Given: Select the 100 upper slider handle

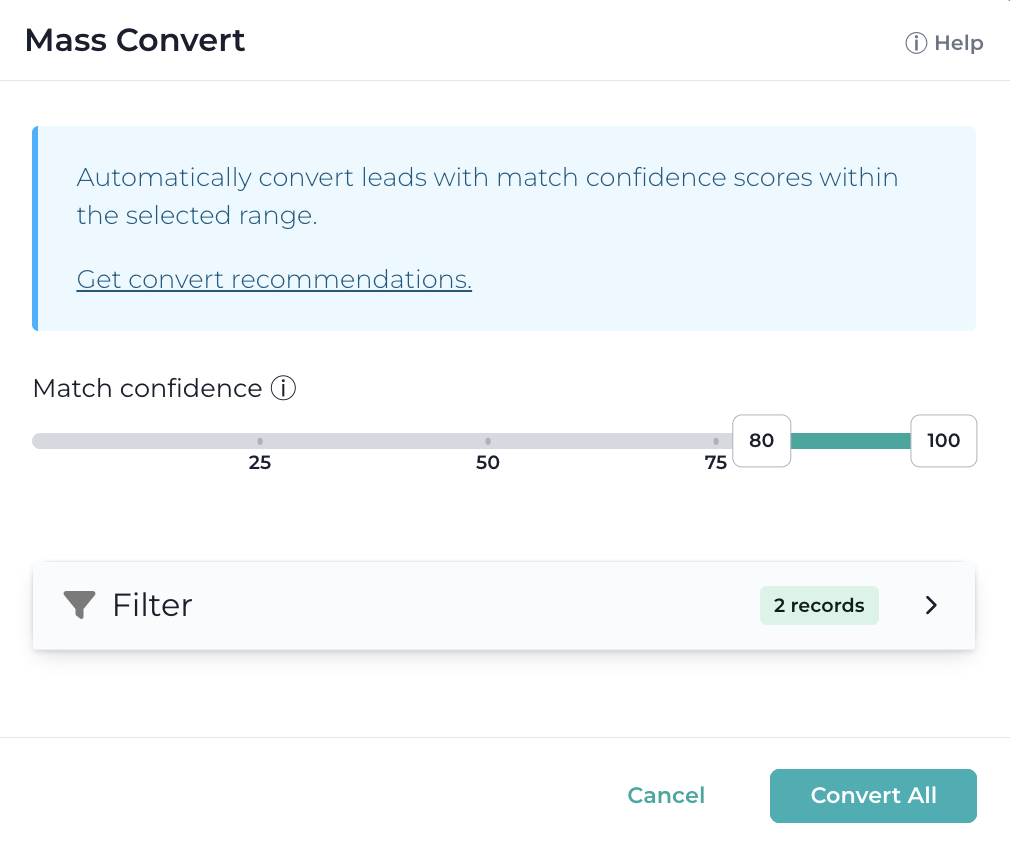Looking at the screenshot, I should (x=944, y=441).
